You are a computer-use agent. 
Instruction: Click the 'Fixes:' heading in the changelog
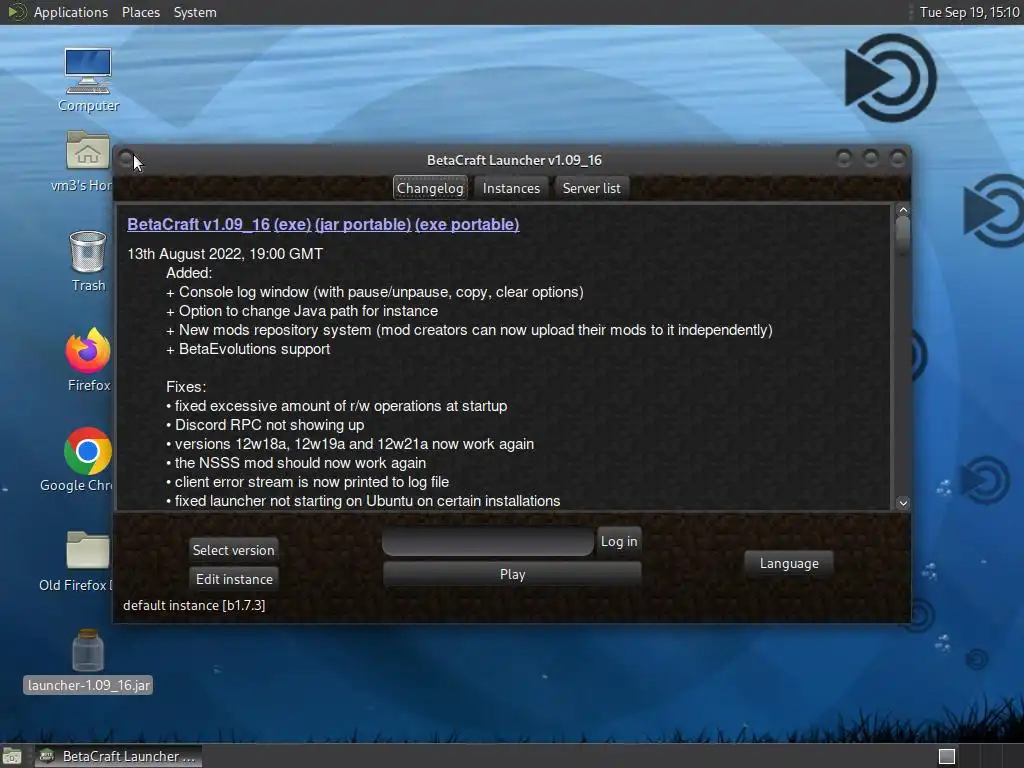pos(186,387)
